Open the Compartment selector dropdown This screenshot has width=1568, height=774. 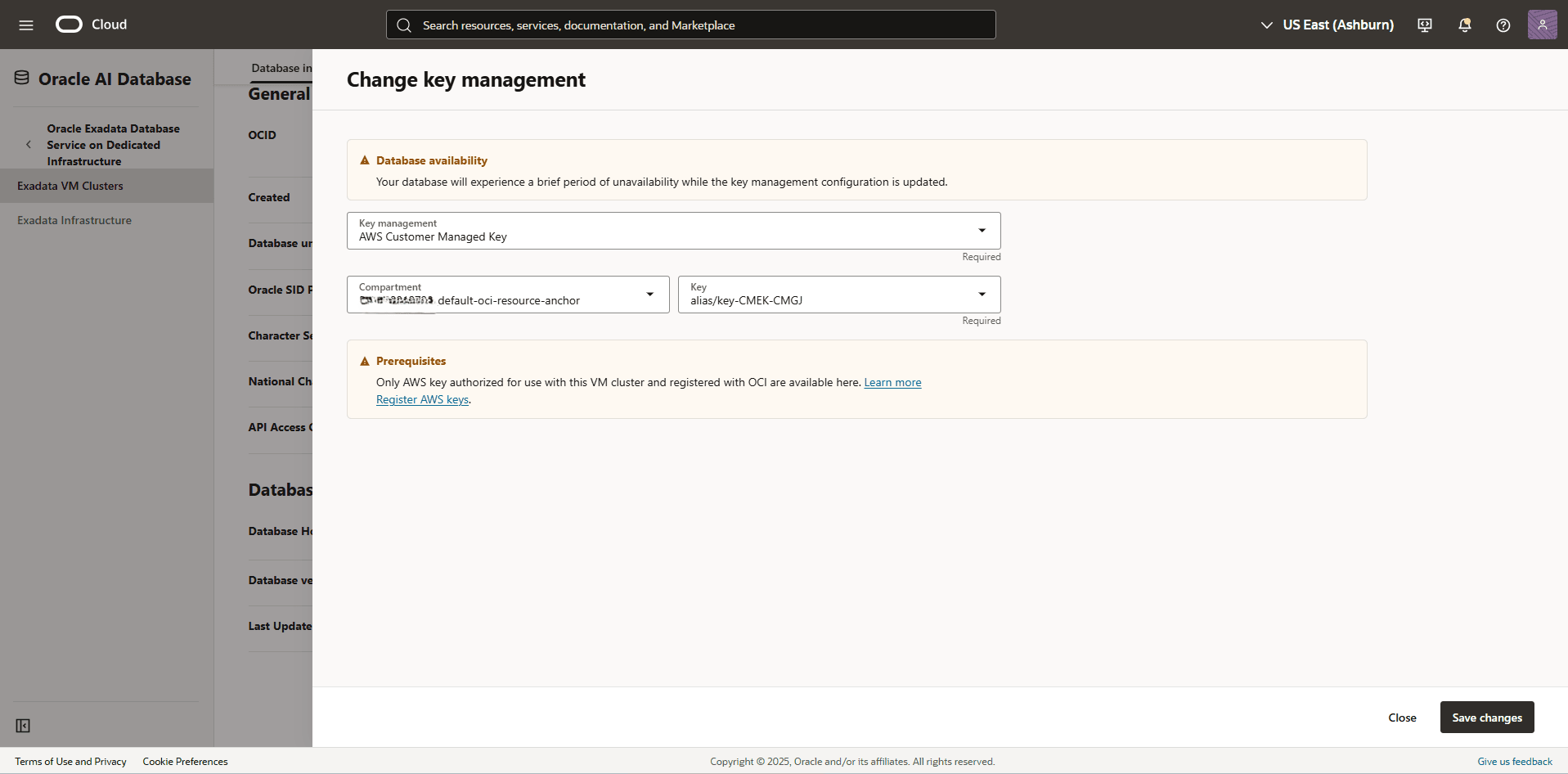tap(649, 294)
